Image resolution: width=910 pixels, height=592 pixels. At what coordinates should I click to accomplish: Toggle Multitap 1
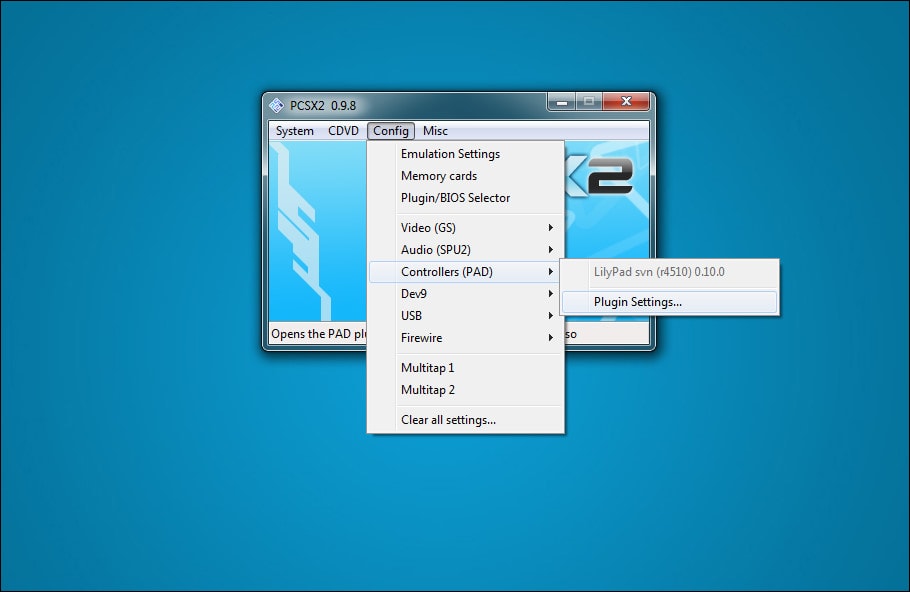point(466,368)
